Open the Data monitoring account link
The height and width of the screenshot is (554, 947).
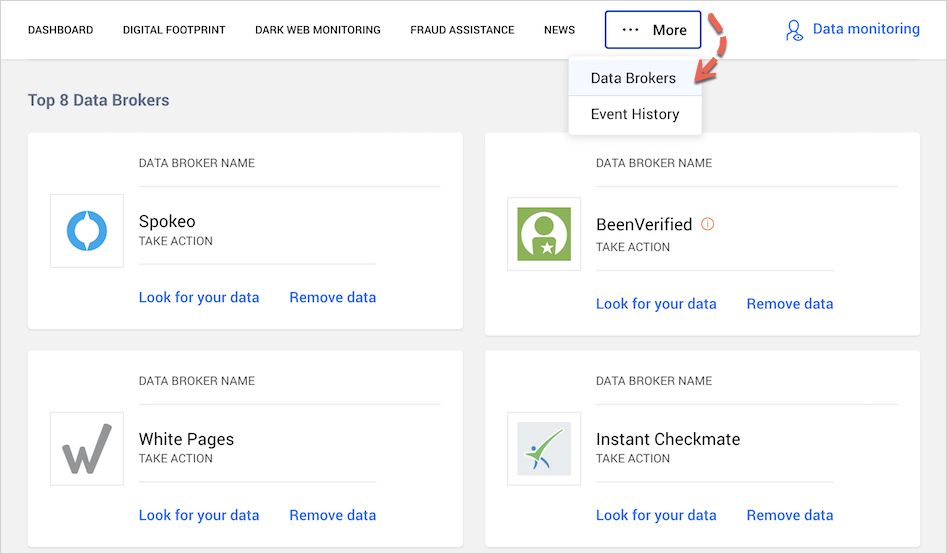tap(866, 29)
